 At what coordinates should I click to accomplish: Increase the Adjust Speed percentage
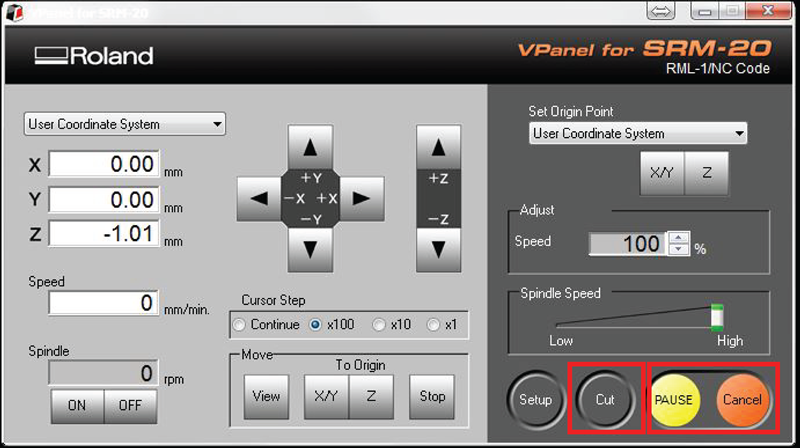678,238
